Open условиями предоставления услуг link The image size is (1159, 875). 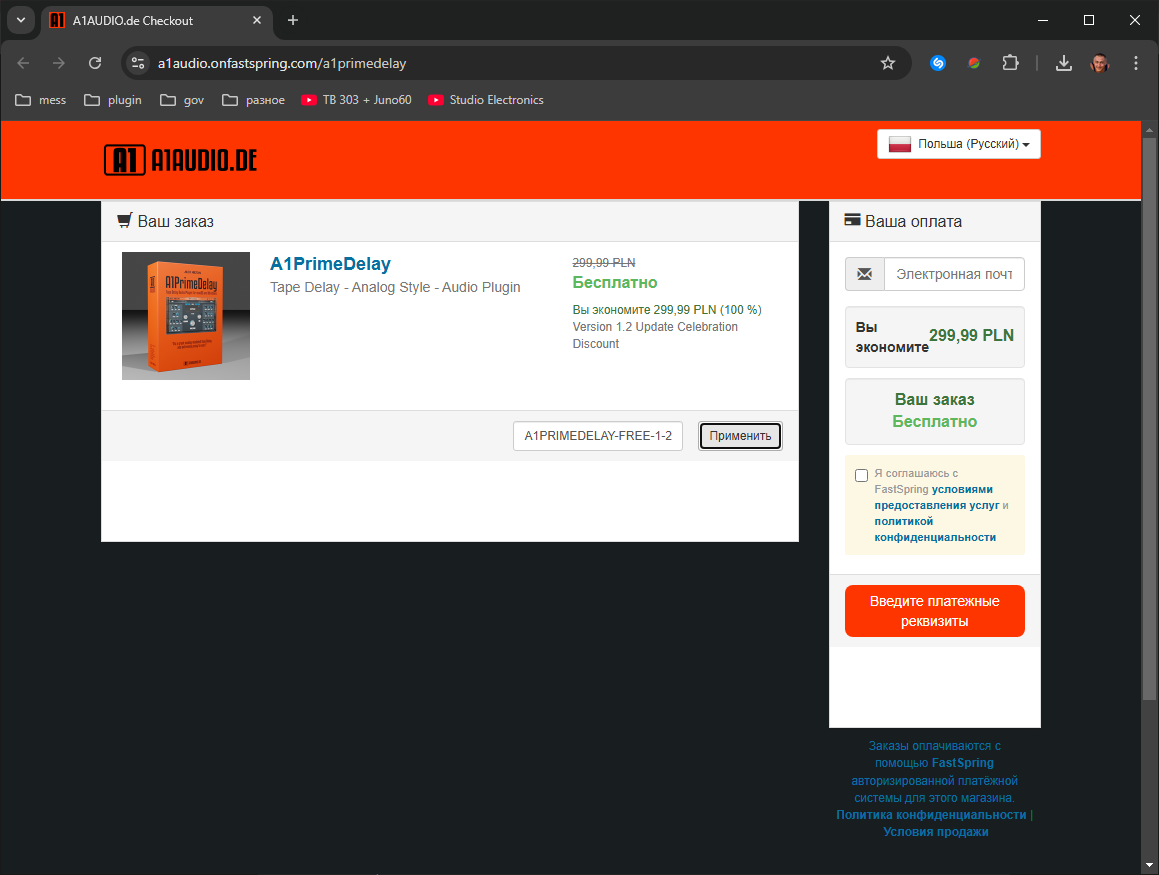point(936,497)
